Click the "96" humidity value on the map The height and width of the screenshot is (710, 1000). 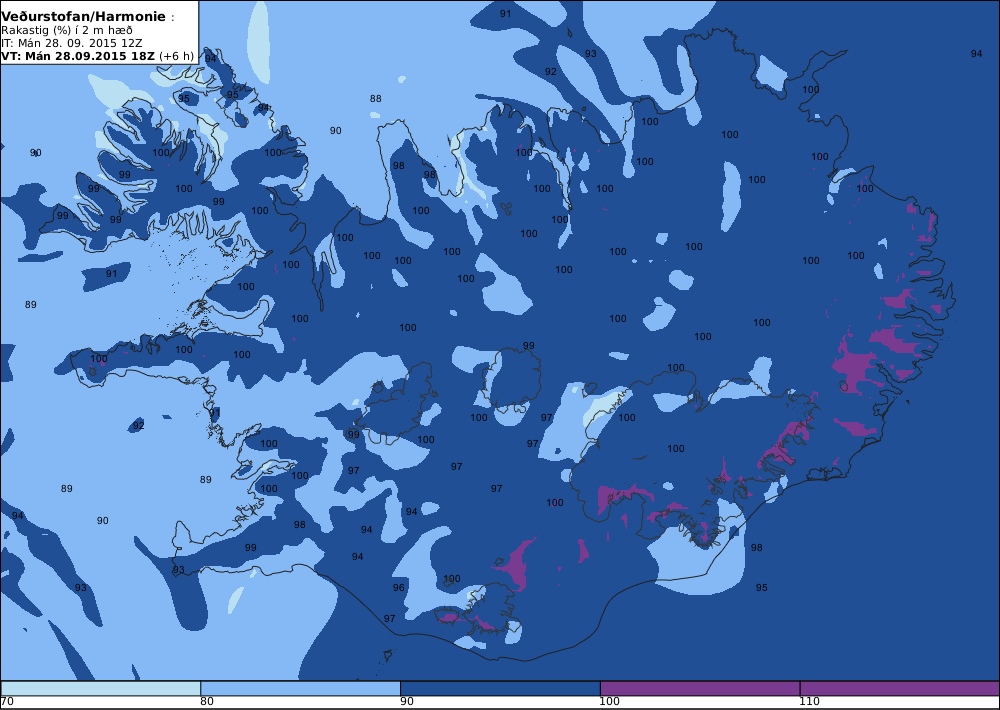click(399, 588)
